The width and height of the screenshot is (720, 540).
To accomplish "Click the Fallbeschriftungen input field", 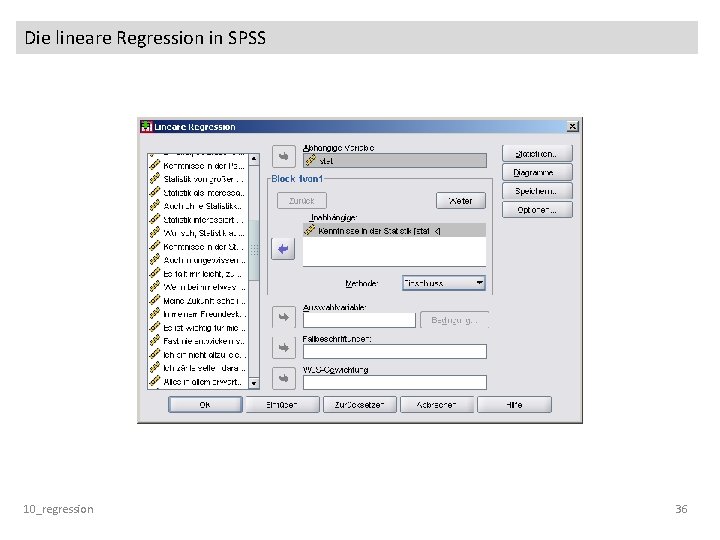I will pyautogui.click(x=394, y=351).
